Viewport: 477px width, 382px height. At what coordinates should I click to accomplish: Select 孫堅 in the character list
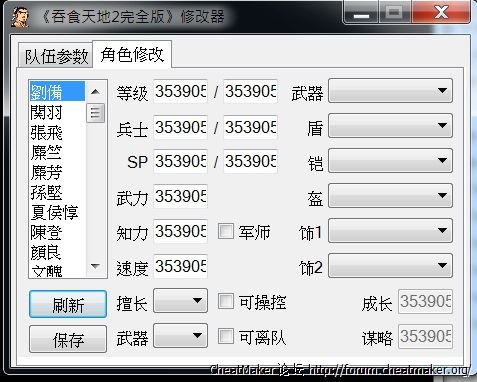pos(57,192)
